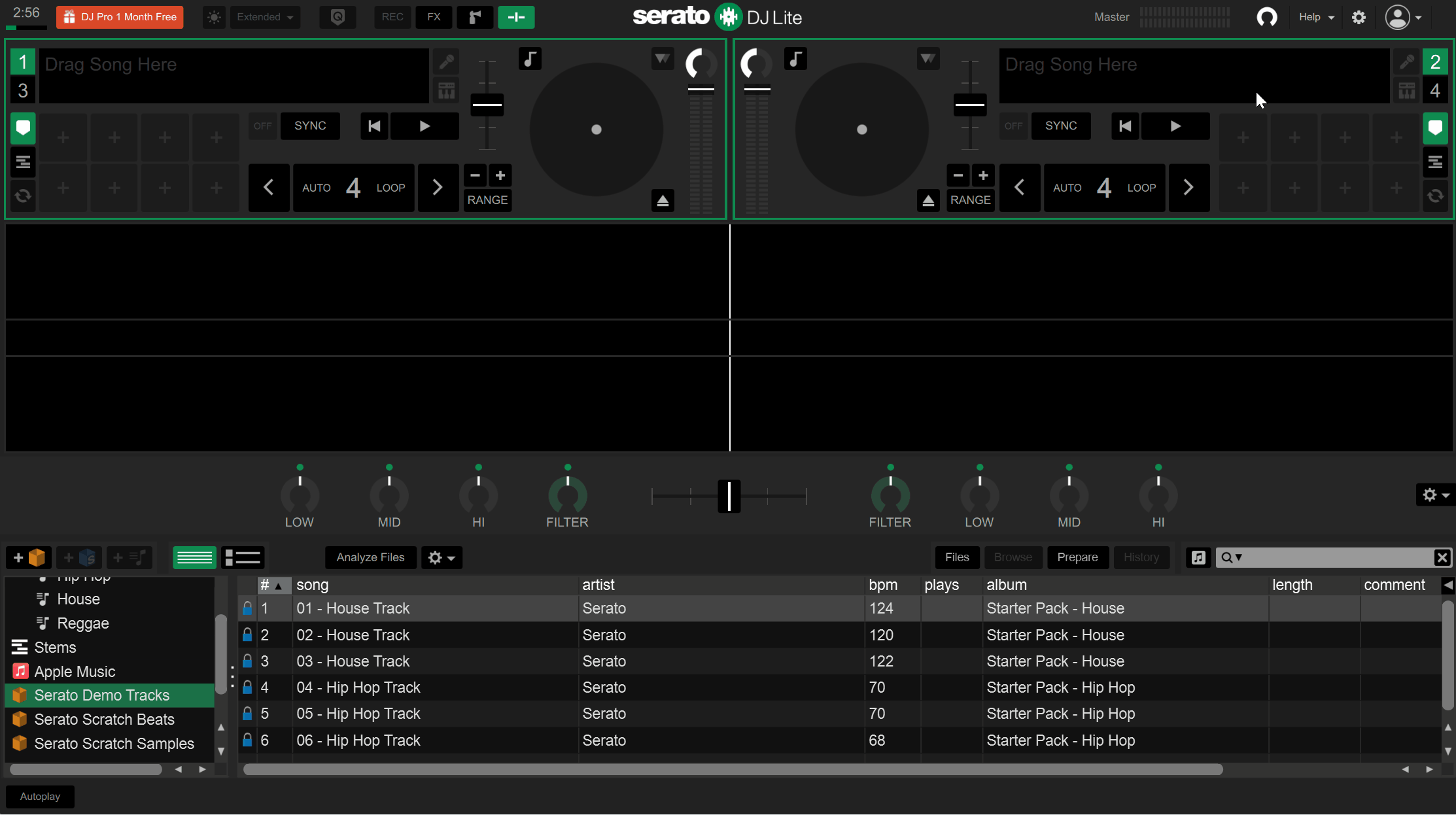Click the music note icon beside search

point(1198,557)
